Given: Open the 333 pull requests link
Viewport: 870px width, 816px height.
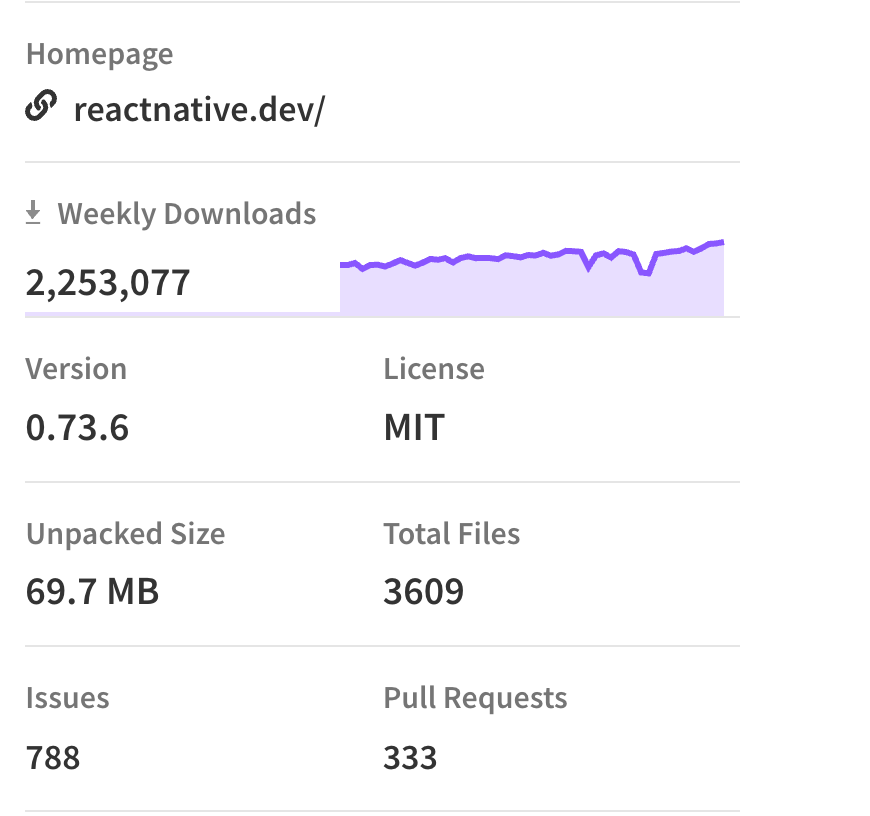Looking at the screenshot, I should (410, 757).
